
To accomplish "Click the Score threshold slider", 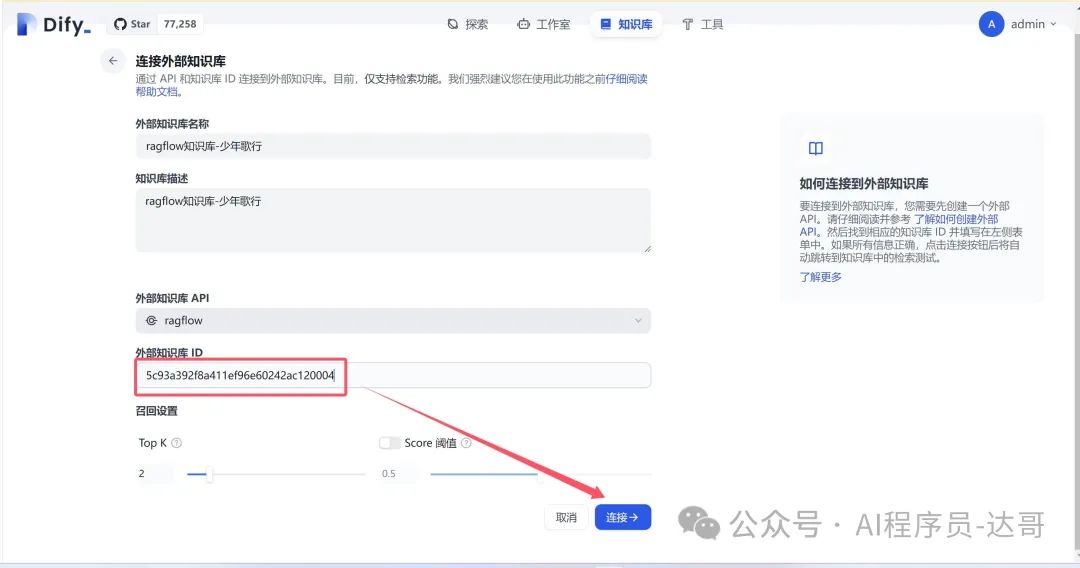I will click(541, 474).
